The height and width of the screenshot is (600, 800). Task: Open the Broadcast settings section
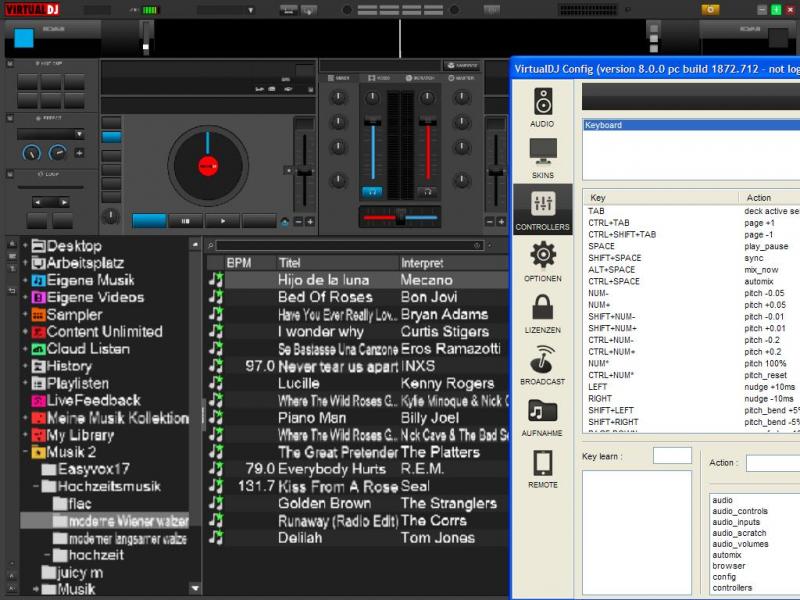(543, 364)
